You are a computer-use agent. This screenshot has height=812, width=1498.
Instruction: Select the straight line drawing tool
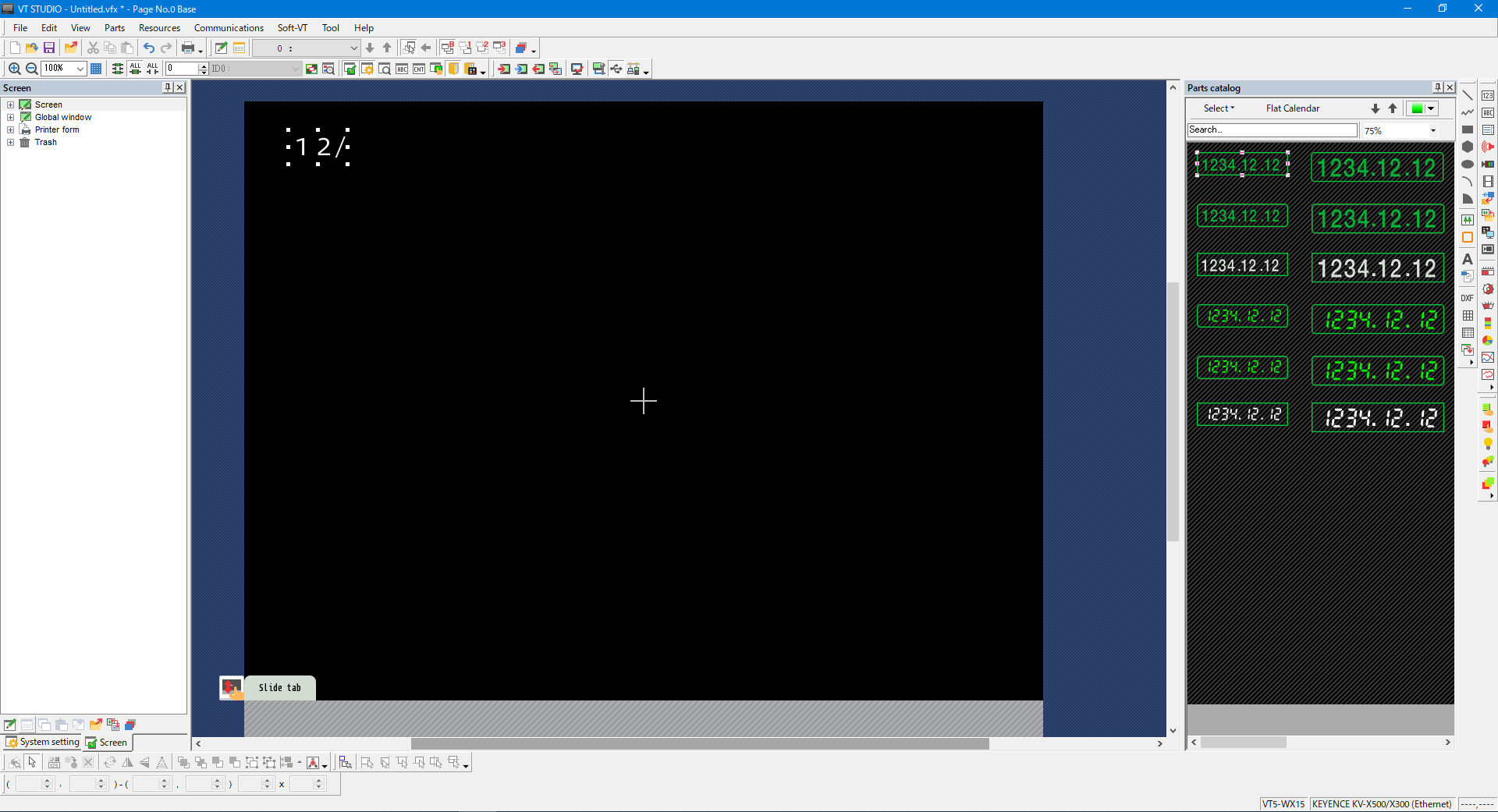1468,95
